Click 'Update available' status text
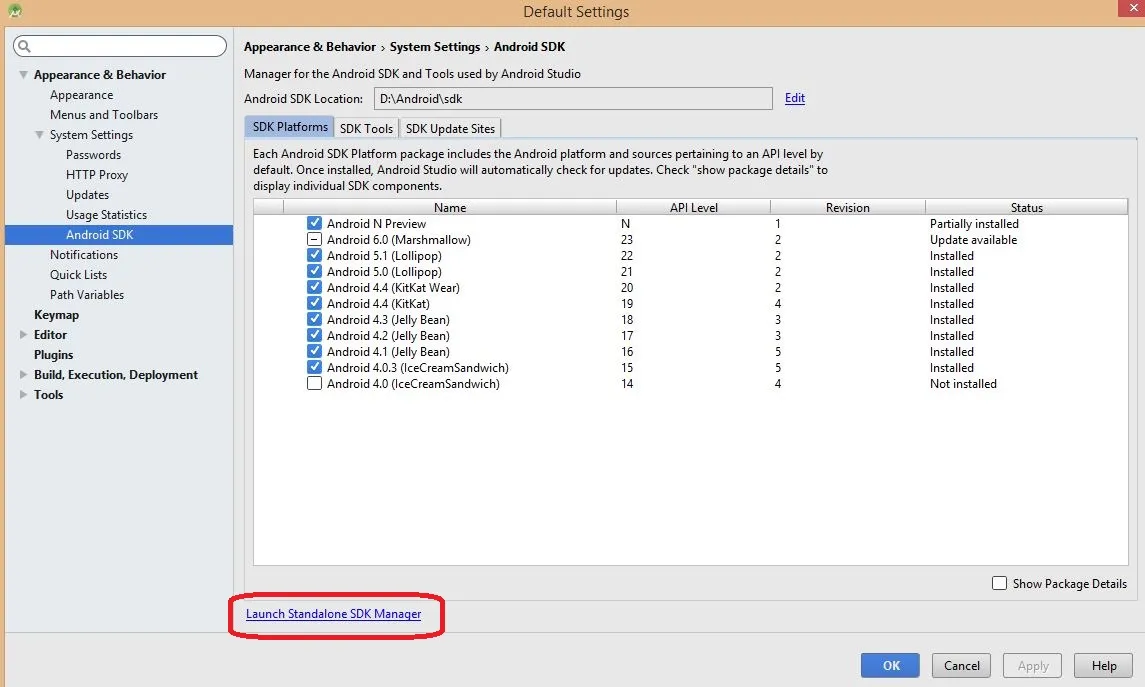Image resolution: width=1145 pixels, height=687 pixels. 973,239
